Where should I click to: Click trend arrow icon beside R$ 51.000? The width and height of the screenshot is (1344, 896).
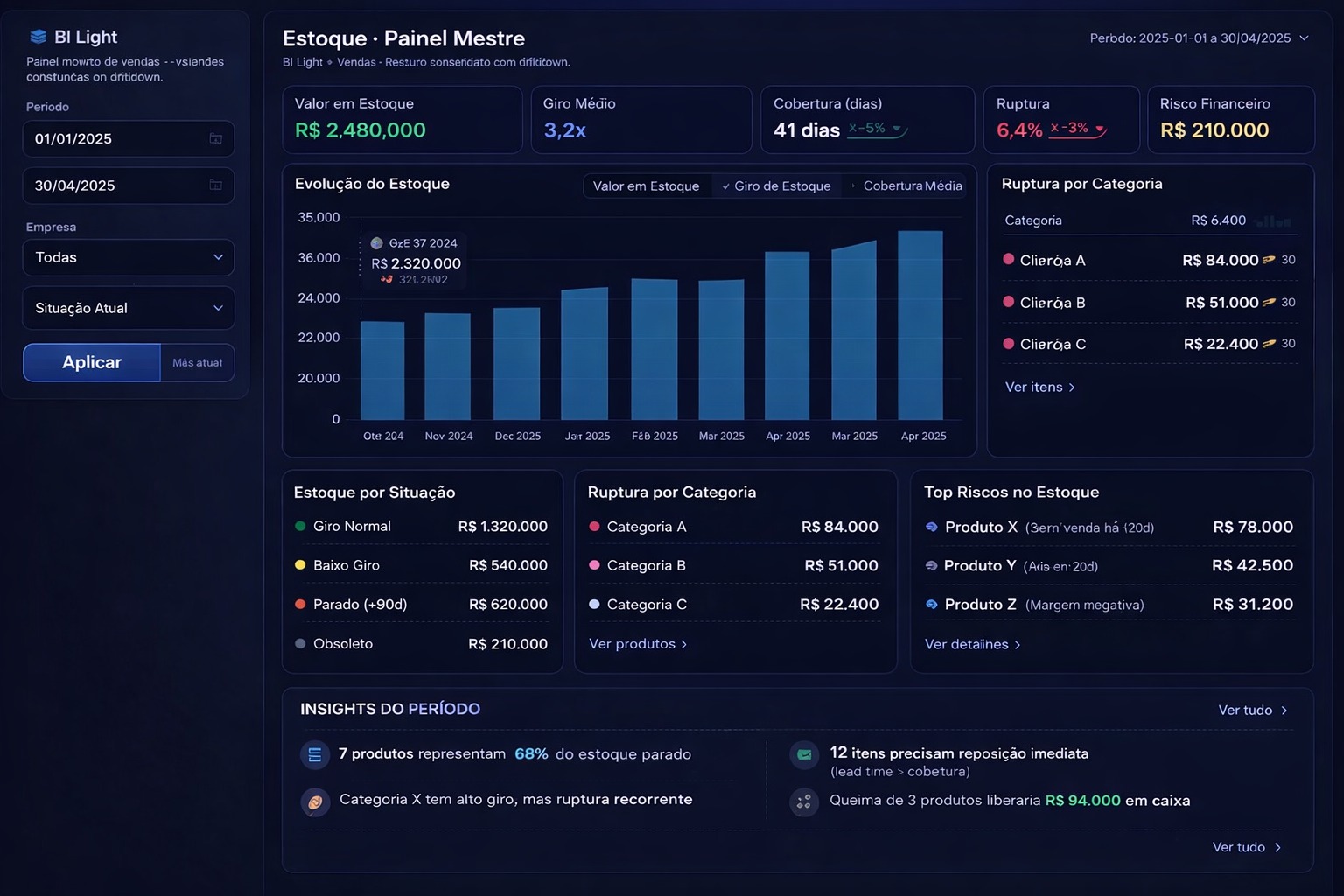[1269, 302]
